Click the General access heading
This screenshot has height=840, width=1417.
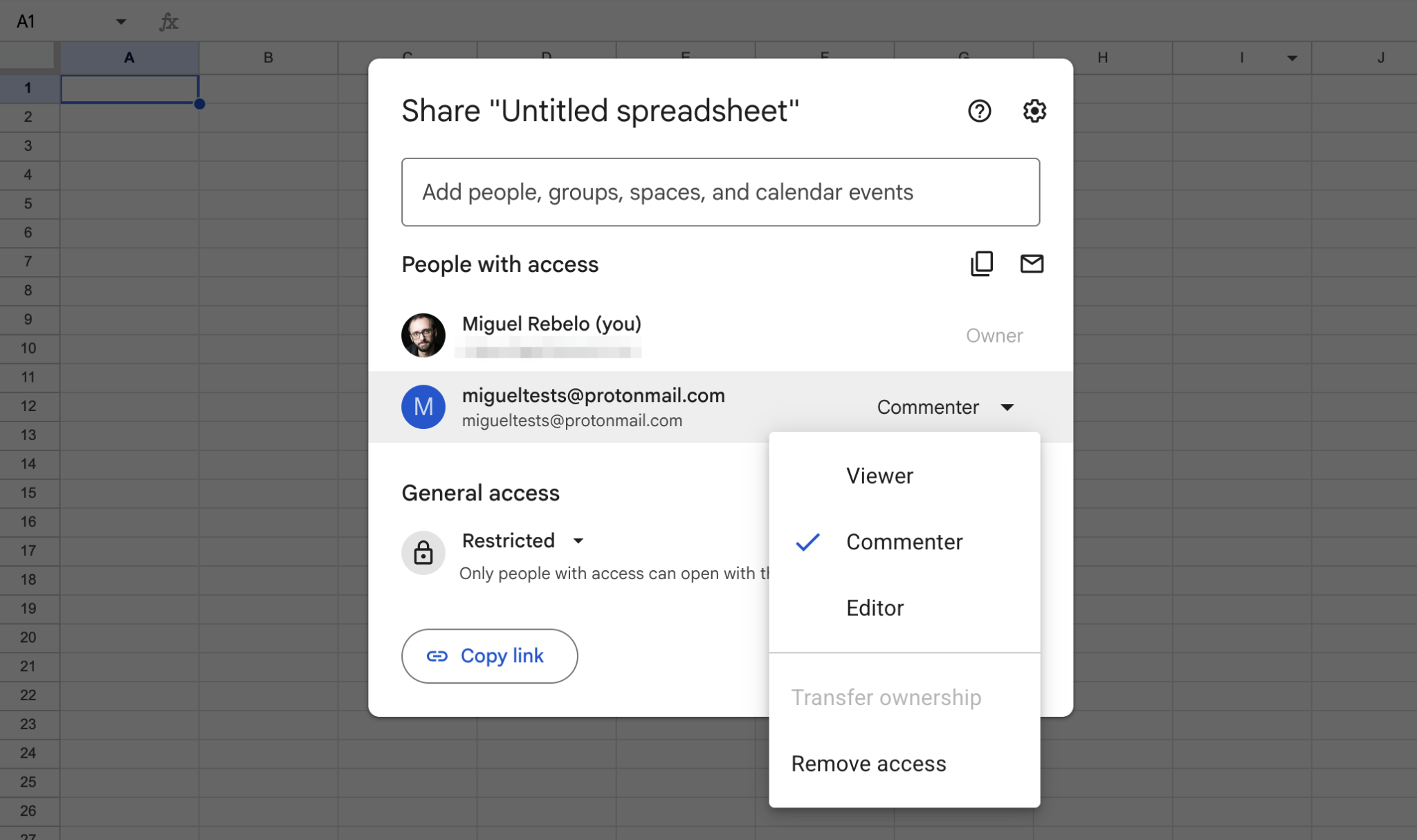click(x=481, y=493)
